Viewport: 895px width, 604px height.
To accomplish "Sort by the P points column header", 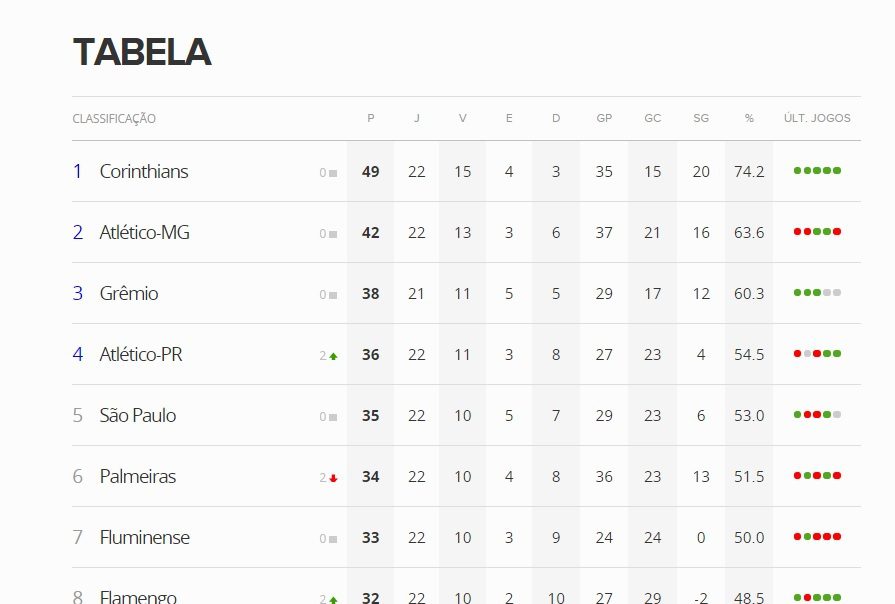I will click(x=371, y=118).
